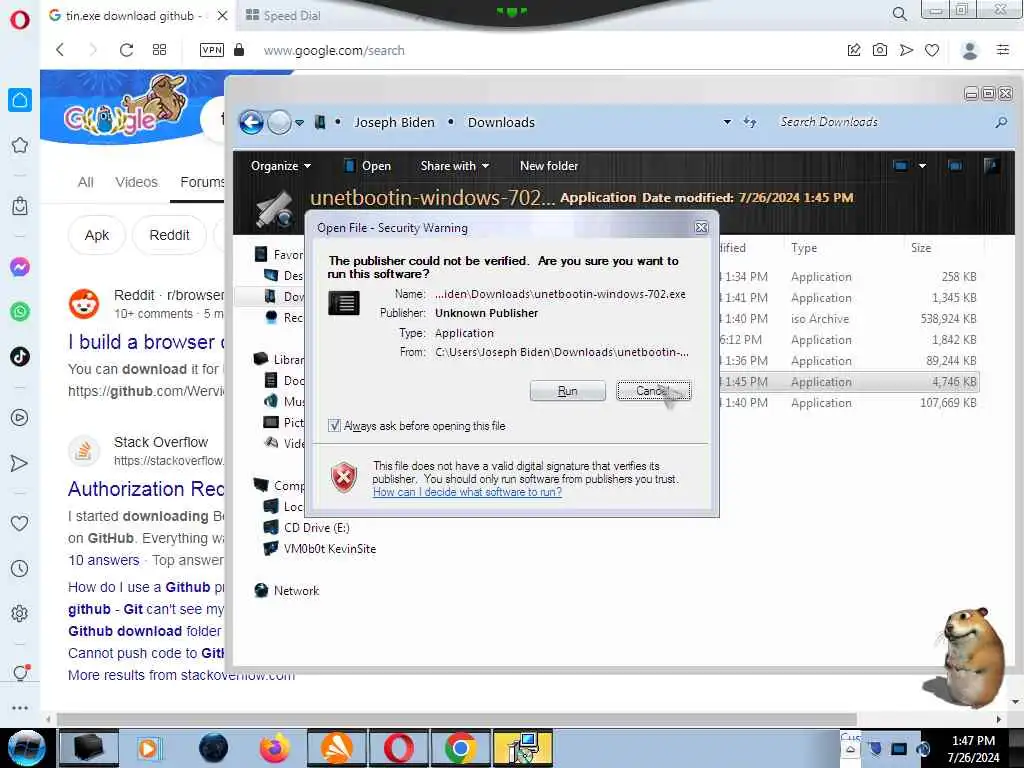The image size is (1024, 768).
Task: Click the three dots at sidebar bottom
Action: tap(20, 708)
